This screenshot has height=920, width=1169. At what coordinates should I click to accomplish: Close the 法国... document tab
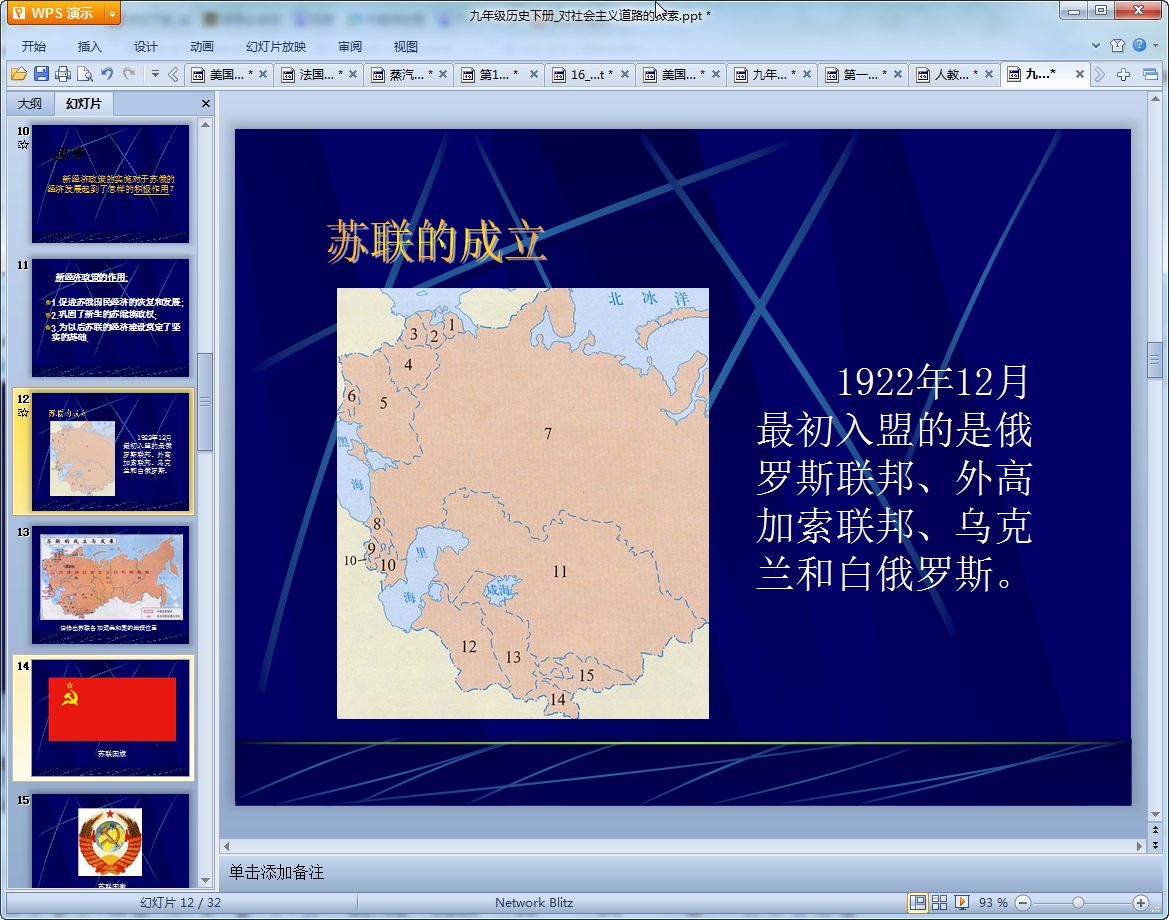(353, 75)
